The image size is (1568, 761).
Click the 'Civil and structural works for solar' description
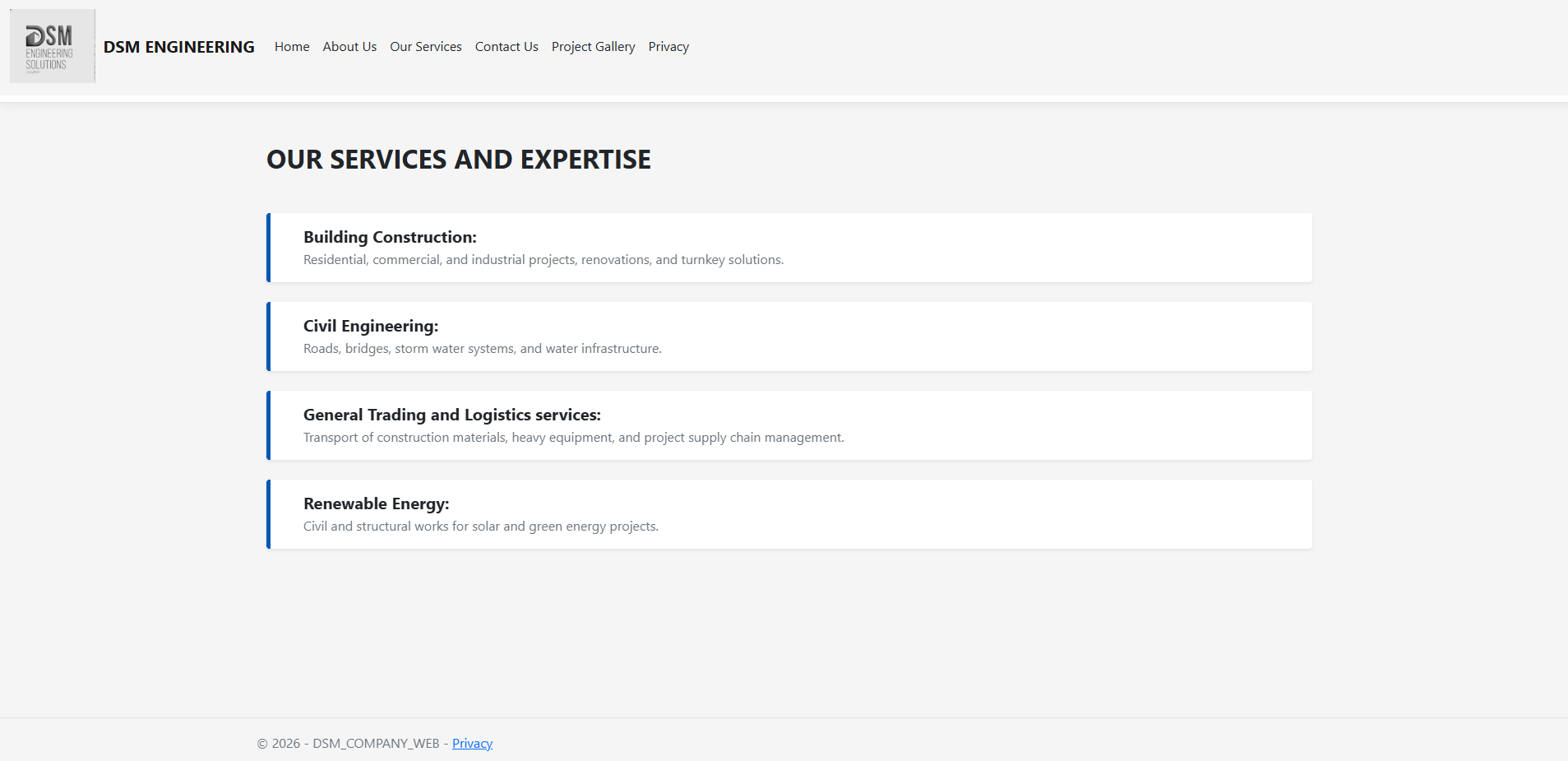(481, 527)
